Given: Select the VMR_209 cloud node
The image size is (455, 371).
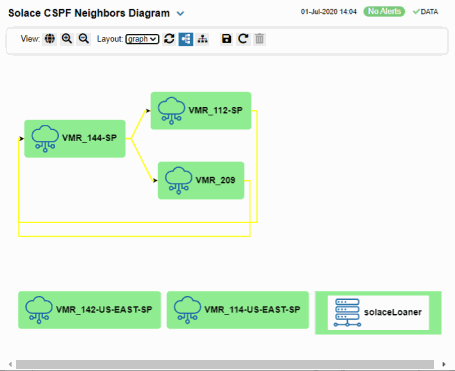Looking at the screenshot, I should pos(201,181).
